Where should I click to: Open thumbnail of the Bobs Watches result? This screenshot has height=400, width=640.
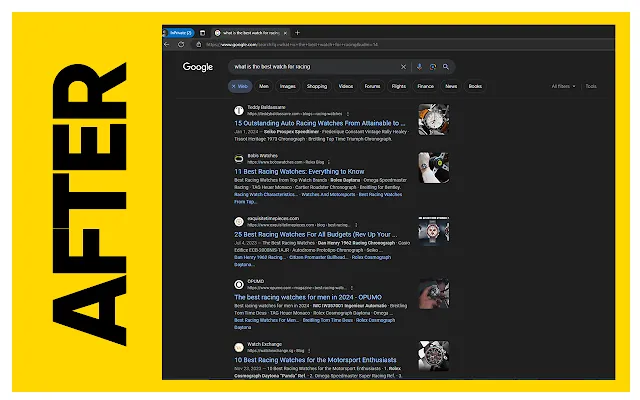433,168
